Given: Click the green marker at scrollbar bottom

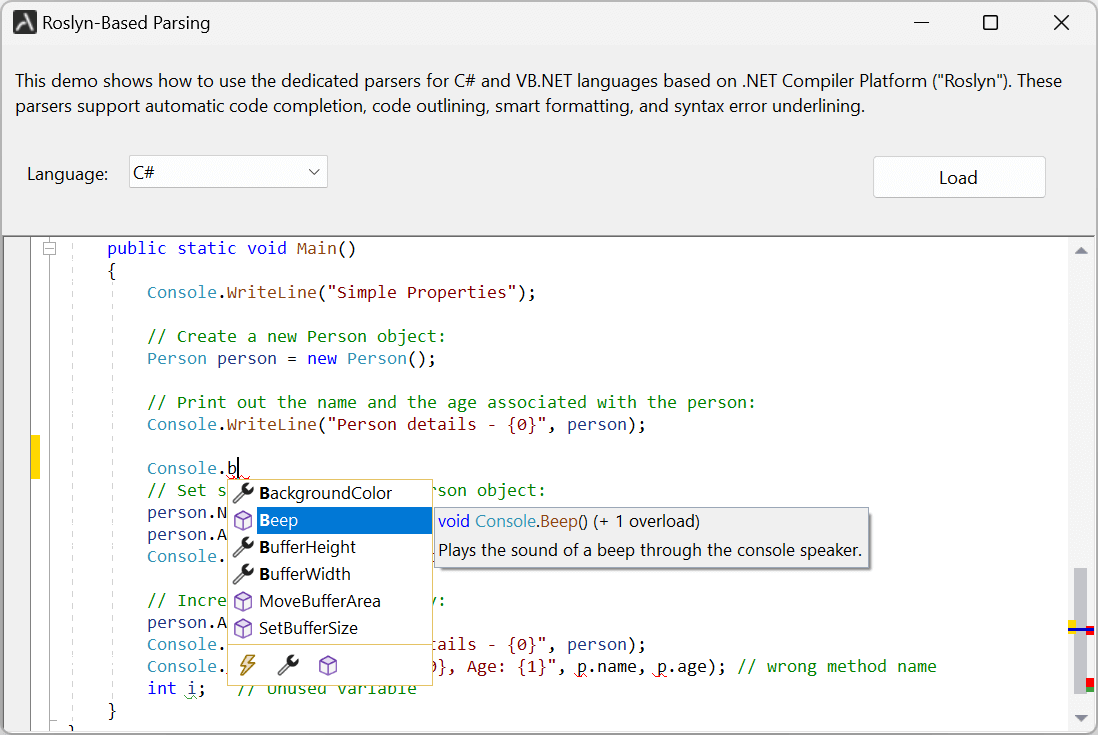Looking at the screenshot, I should [1090, 690].
